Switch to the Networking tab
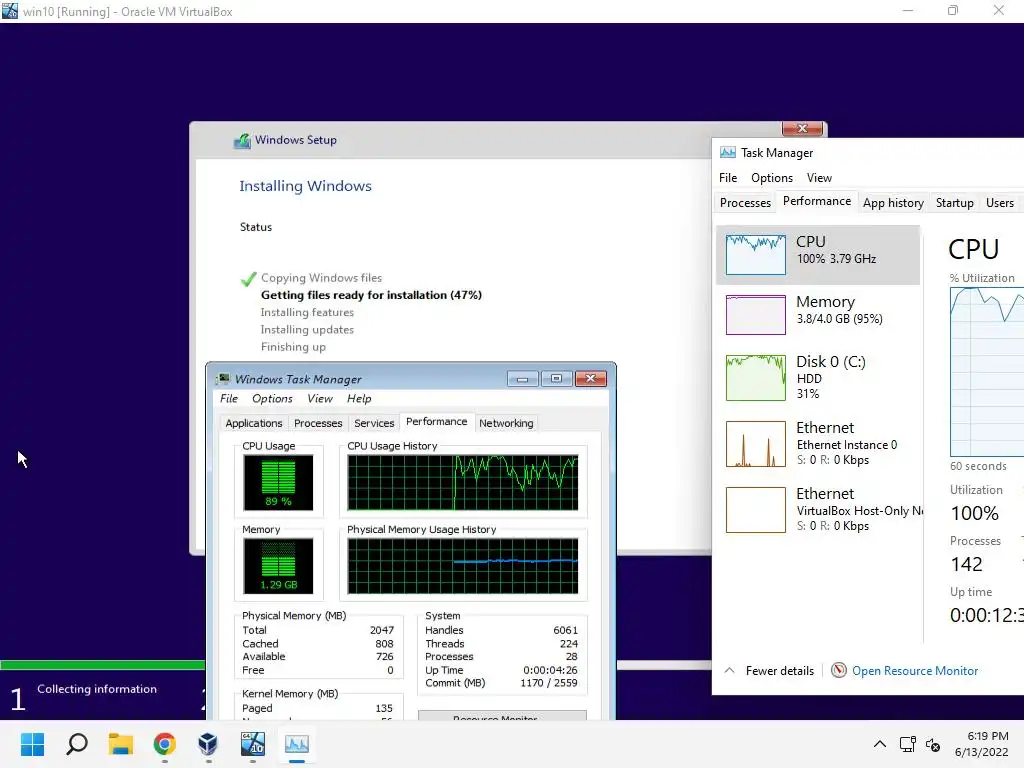Screen dimensions: 1024x768 click(506, 423)
